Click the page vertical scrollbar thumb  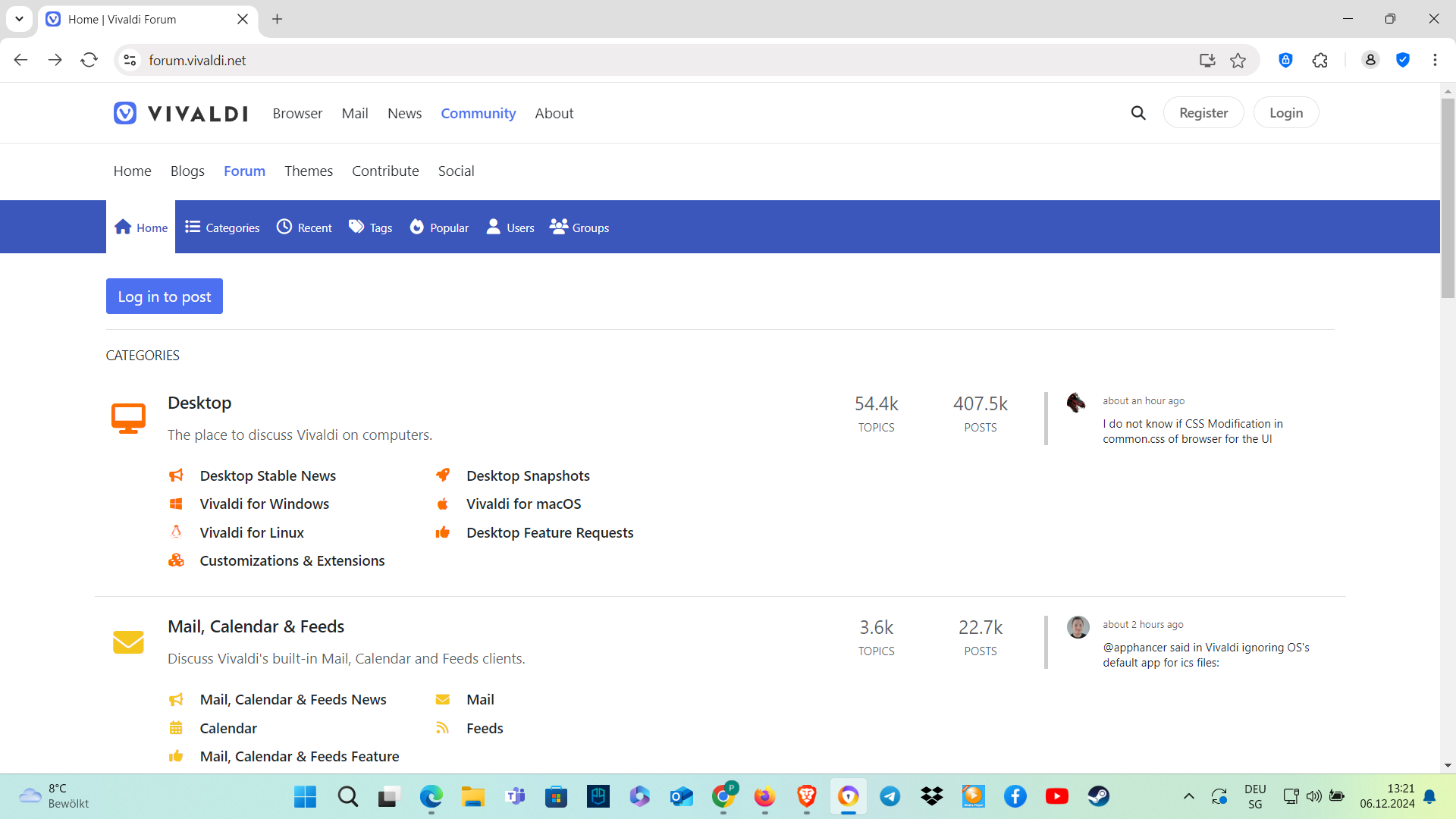coord(1448,197)
